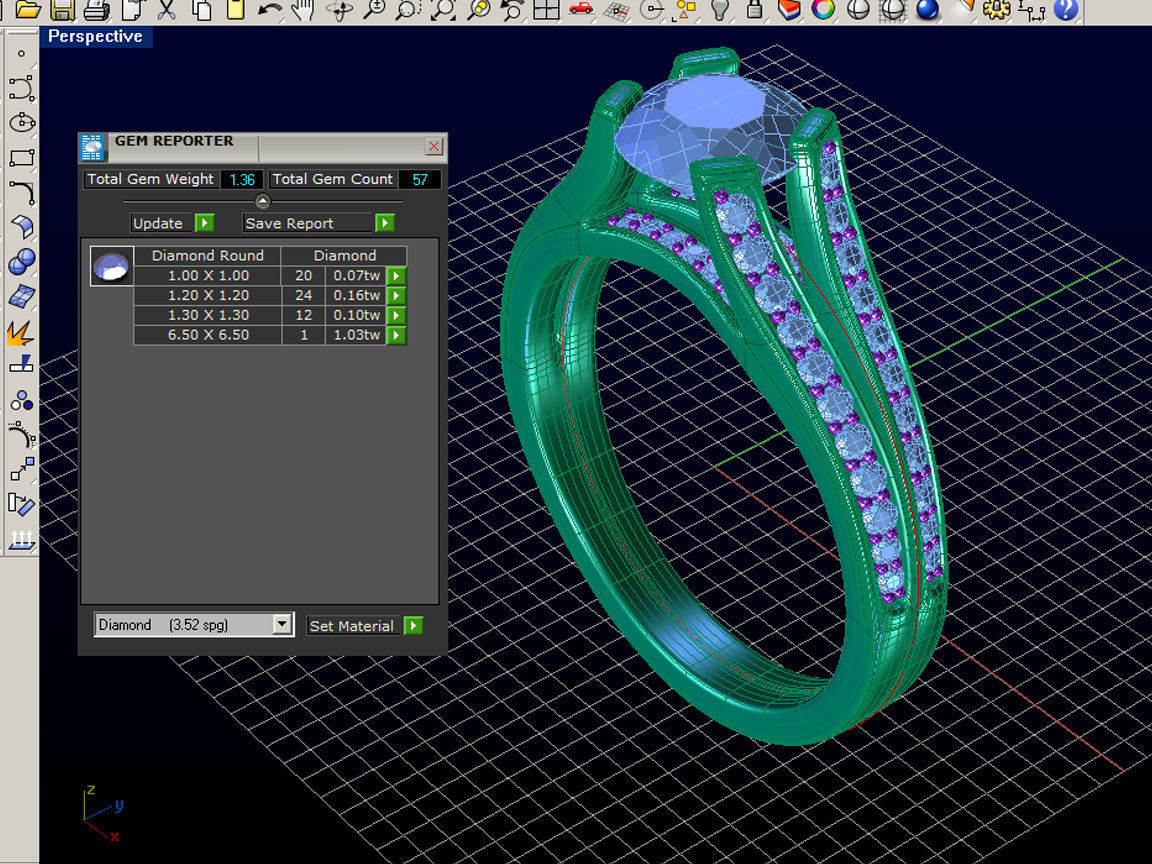
Task: Click the Set construction plane grid icon
Action: click(616, 10)
